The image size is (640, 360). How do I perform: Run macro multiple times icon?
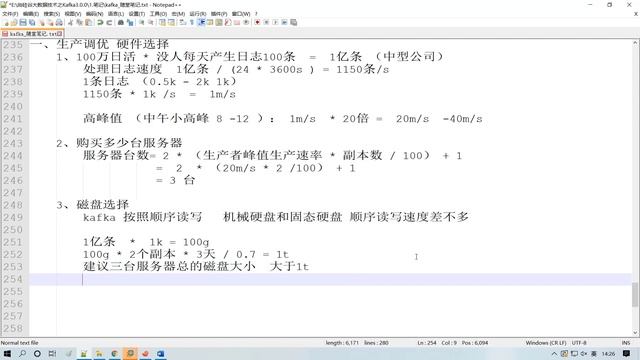pyautogui.click(x=284, y=22)
